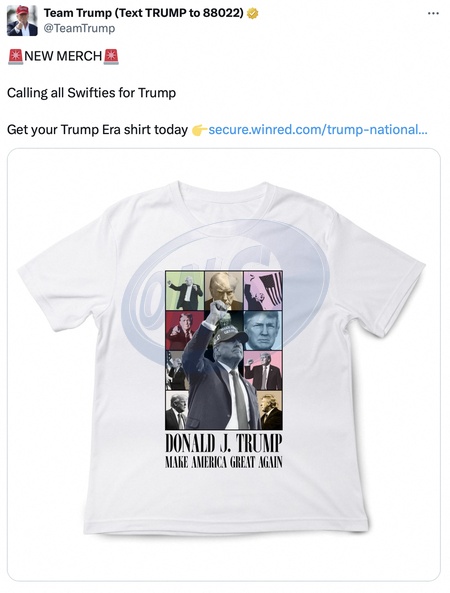450x593 pixels.
Task: Click the MAKE AMERICA GREAT AGAIN shirt text
Action: [x=224, y=462]
